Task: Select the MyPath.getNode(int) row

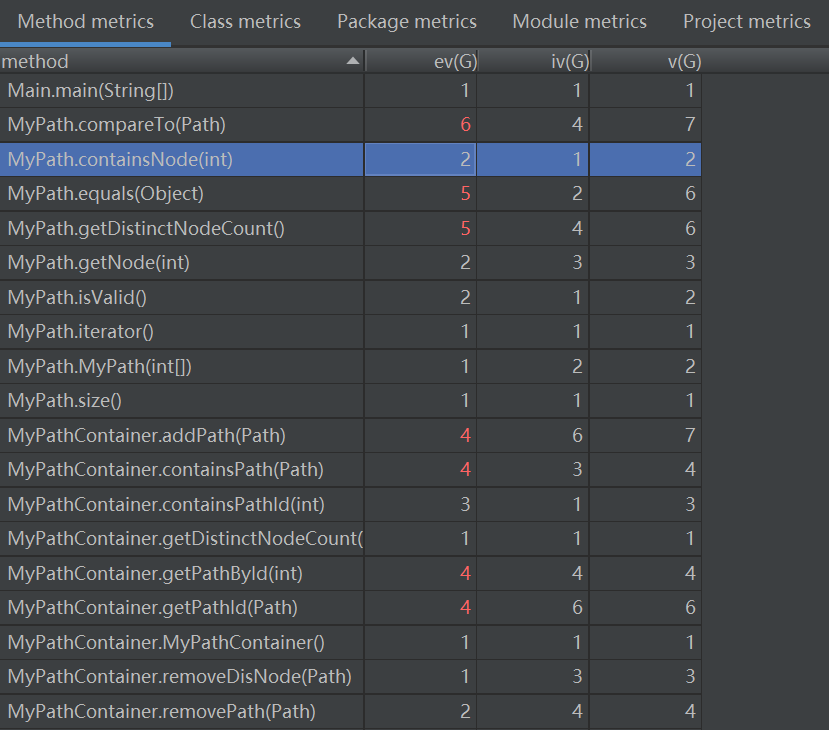Action: coord(351,263)
